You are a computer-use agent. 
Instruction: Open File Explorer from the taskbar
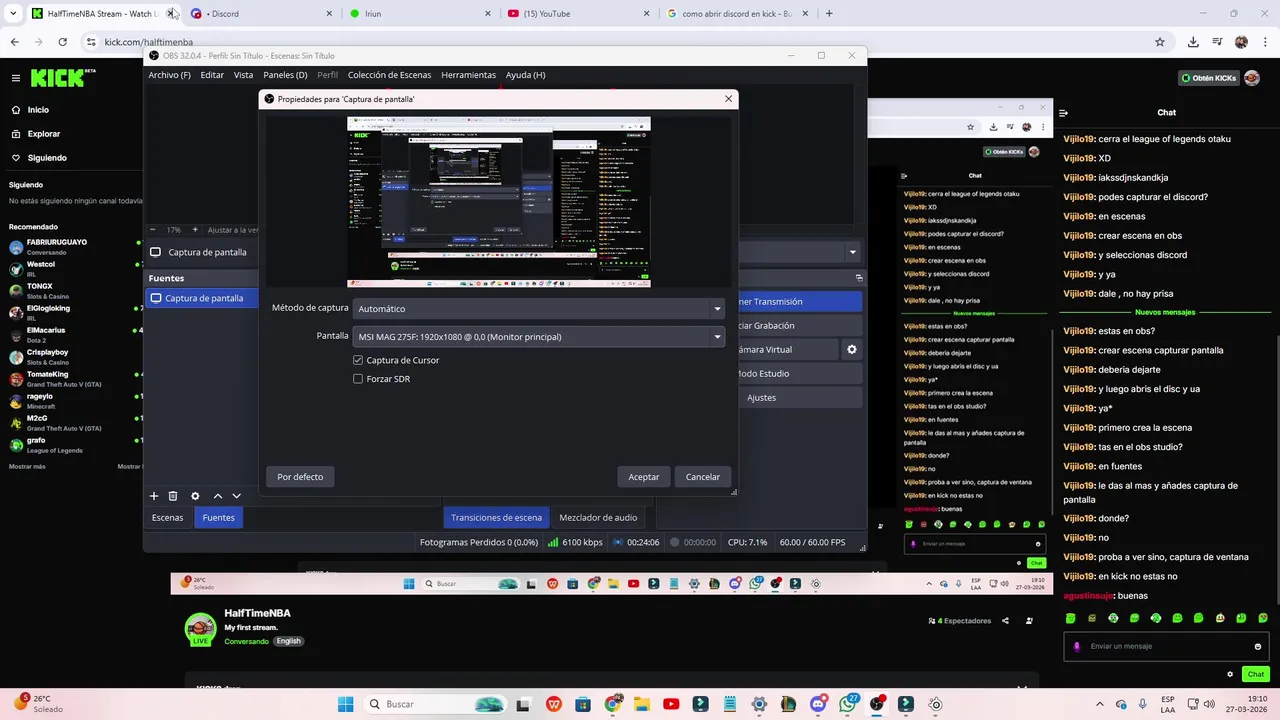(x=641, y=704)
